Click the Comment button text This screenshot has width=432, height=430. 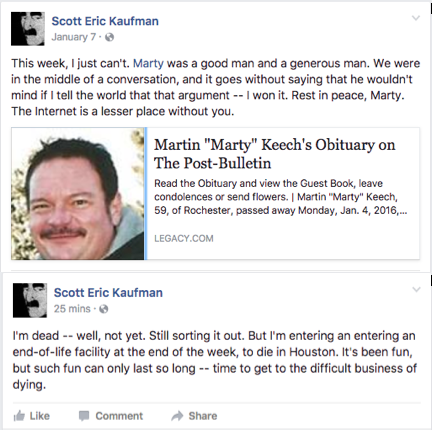coord(119,416)
